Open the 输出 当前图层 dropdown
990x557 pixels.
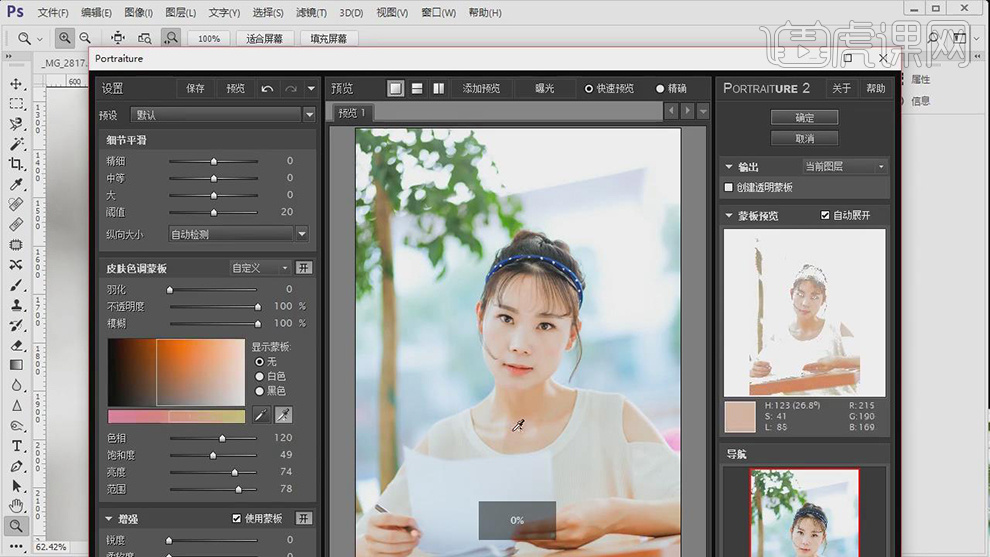pos(845,167)
